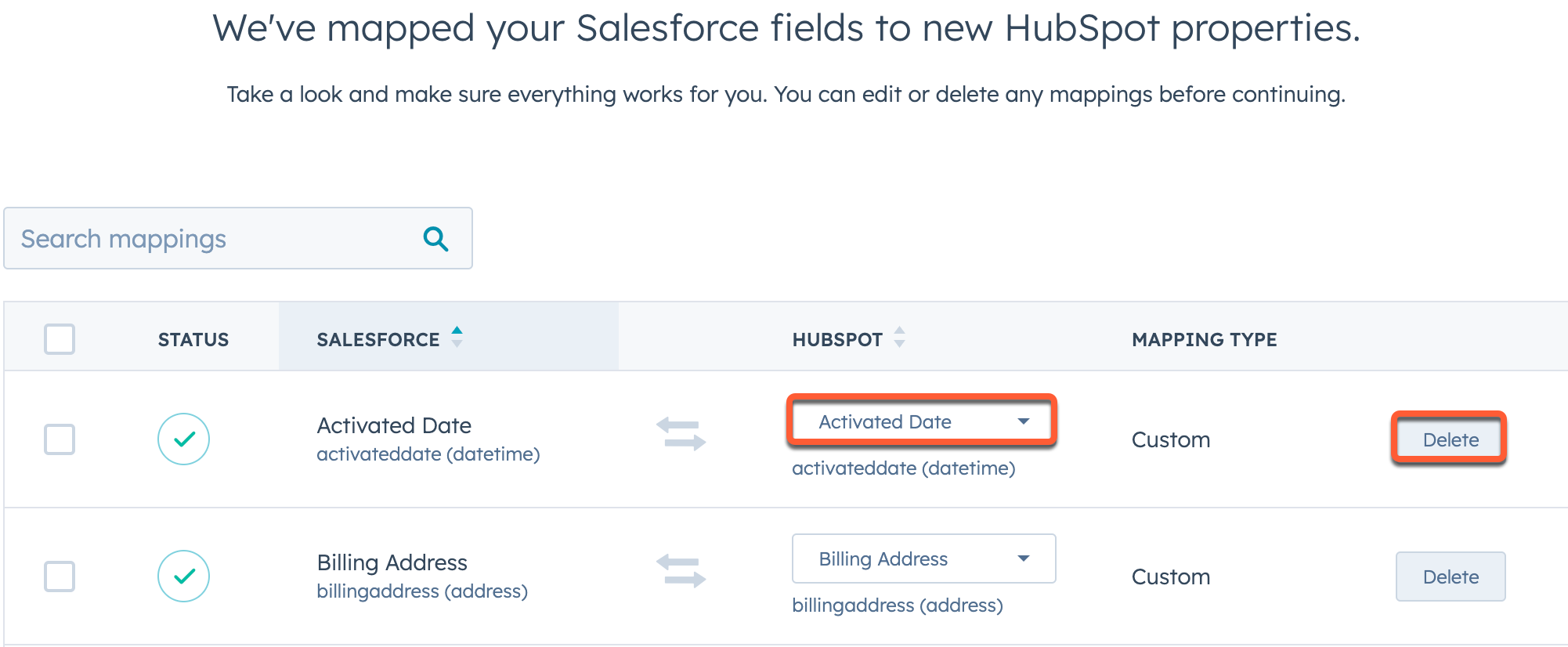This screenshot has height=647, width=1568.
Task: Sort by Salesforce column arrow icon
Action: [457, 338]
